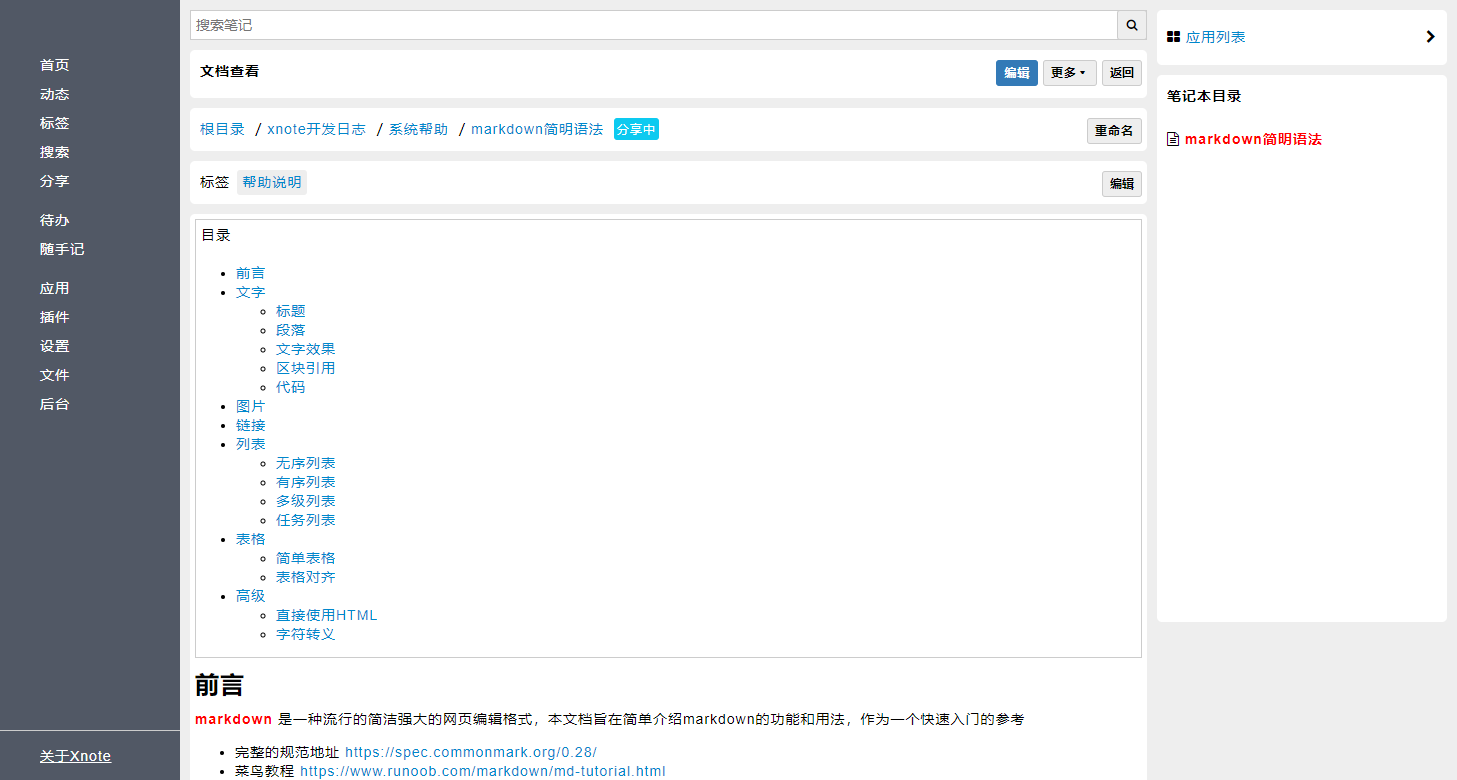Viewport: 1457px width, 780px height.
Task: Click the search magnifier icon
Action: [1130, 24]
